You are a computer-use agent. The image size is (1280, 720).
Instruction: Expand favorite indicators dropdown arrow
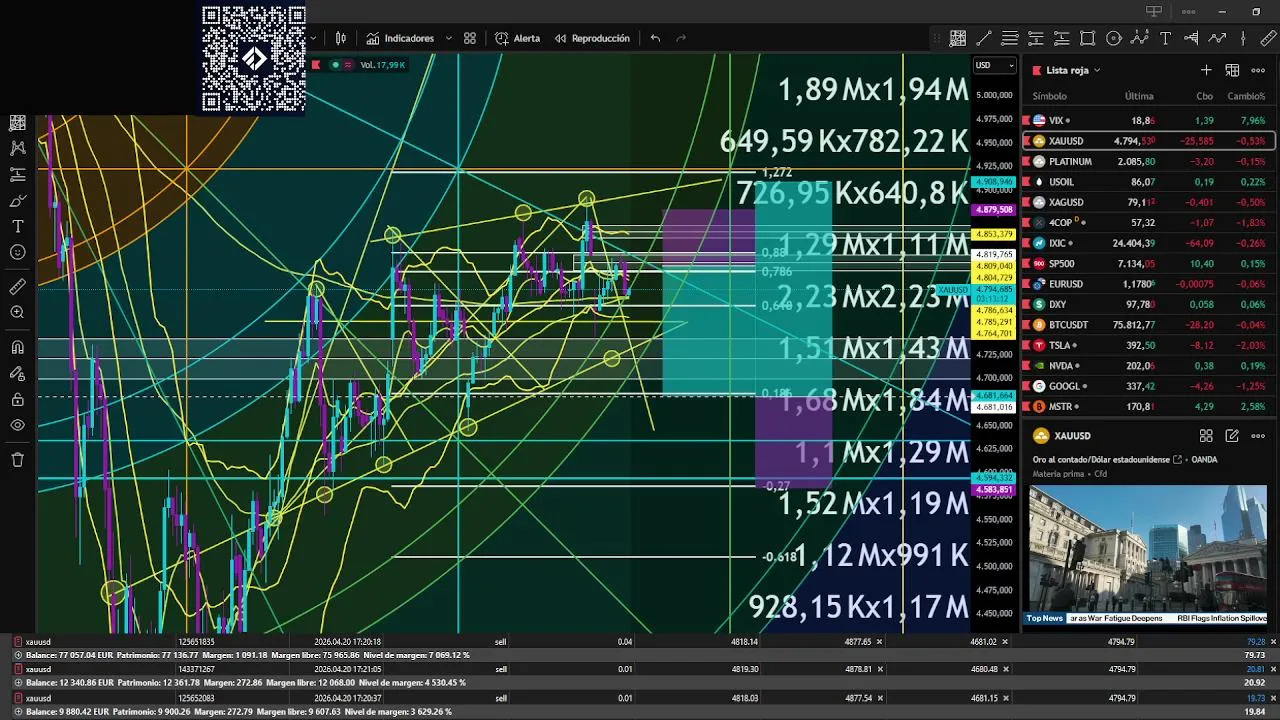pos(448,38)
